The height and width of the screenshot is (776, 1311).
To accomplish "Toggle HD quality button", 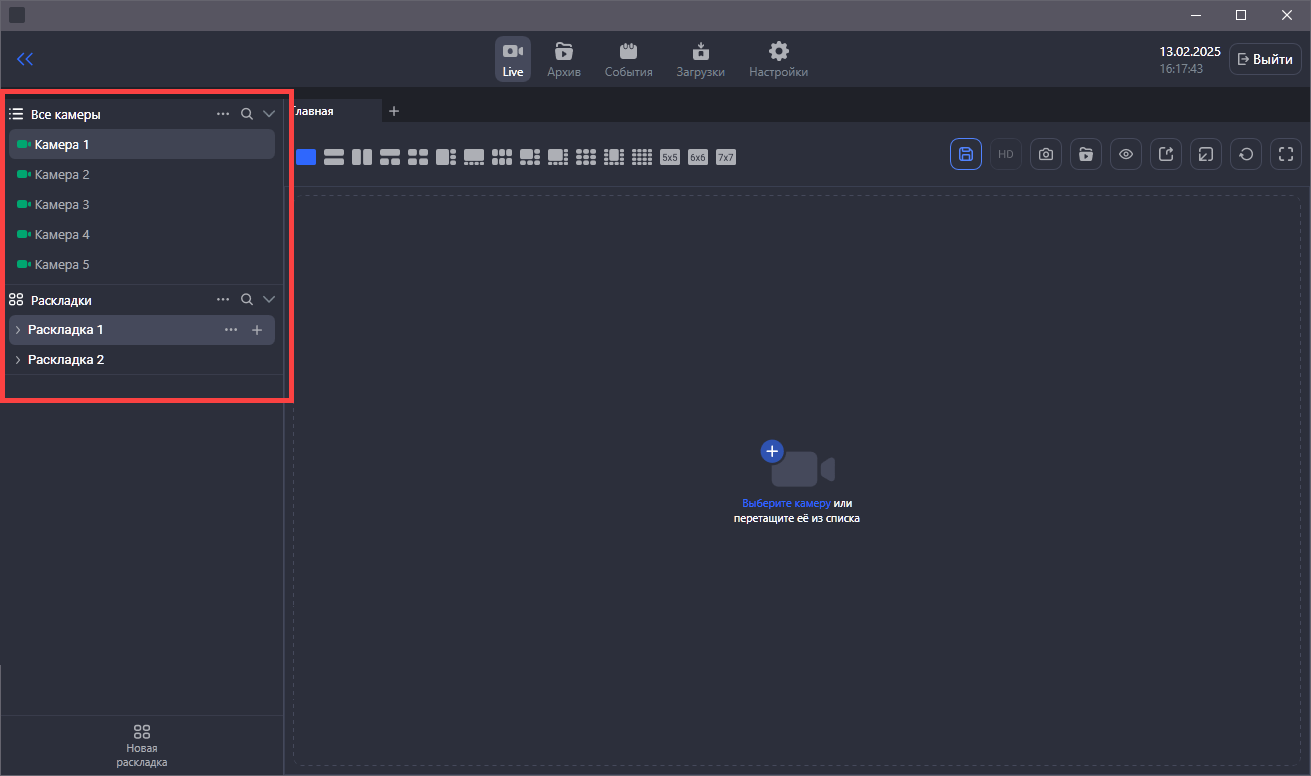I will pyautogui.click(x=1005, y=154).
